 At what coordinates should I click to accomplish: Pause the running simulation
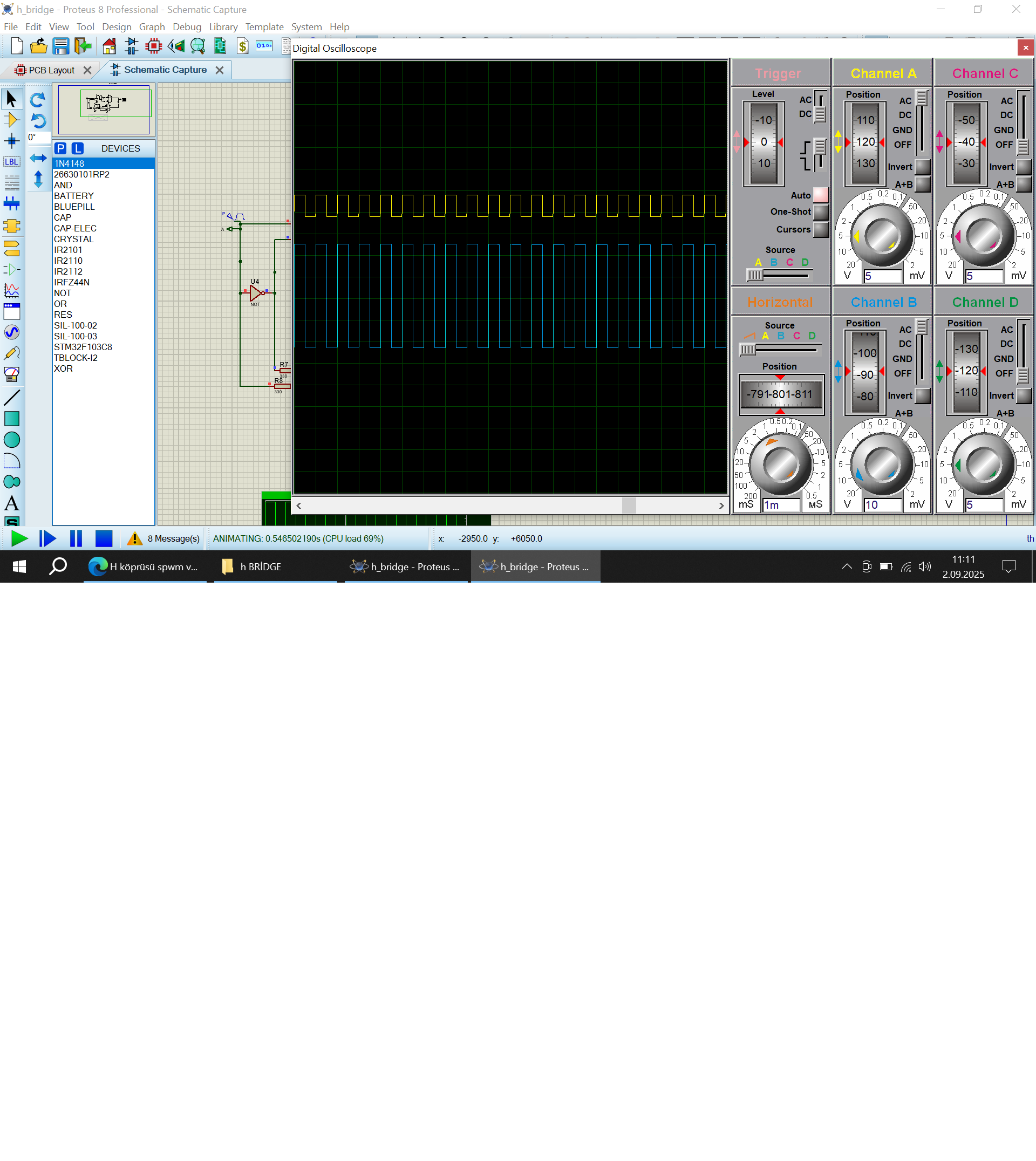[x=76, y=538]
